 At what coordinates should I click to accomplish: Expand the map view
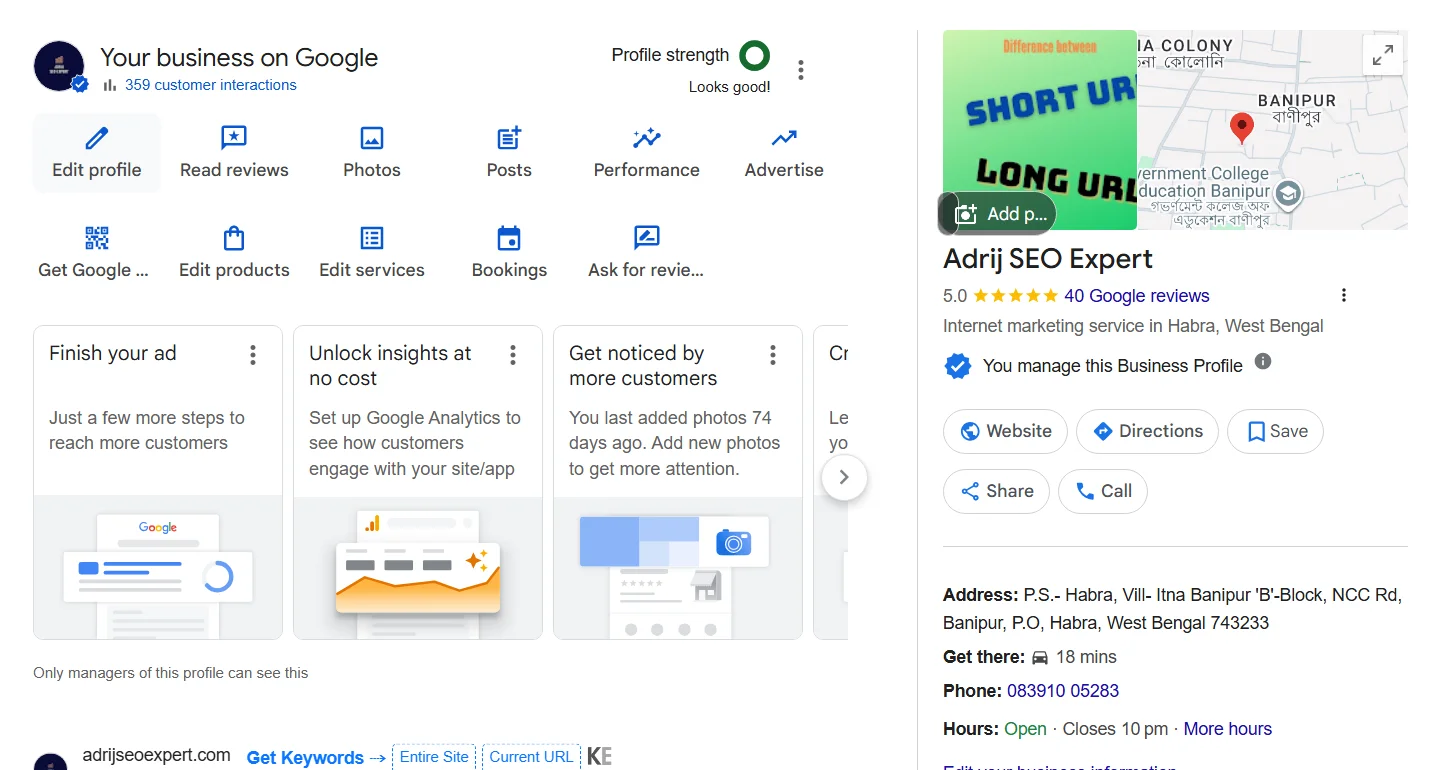1383,55
